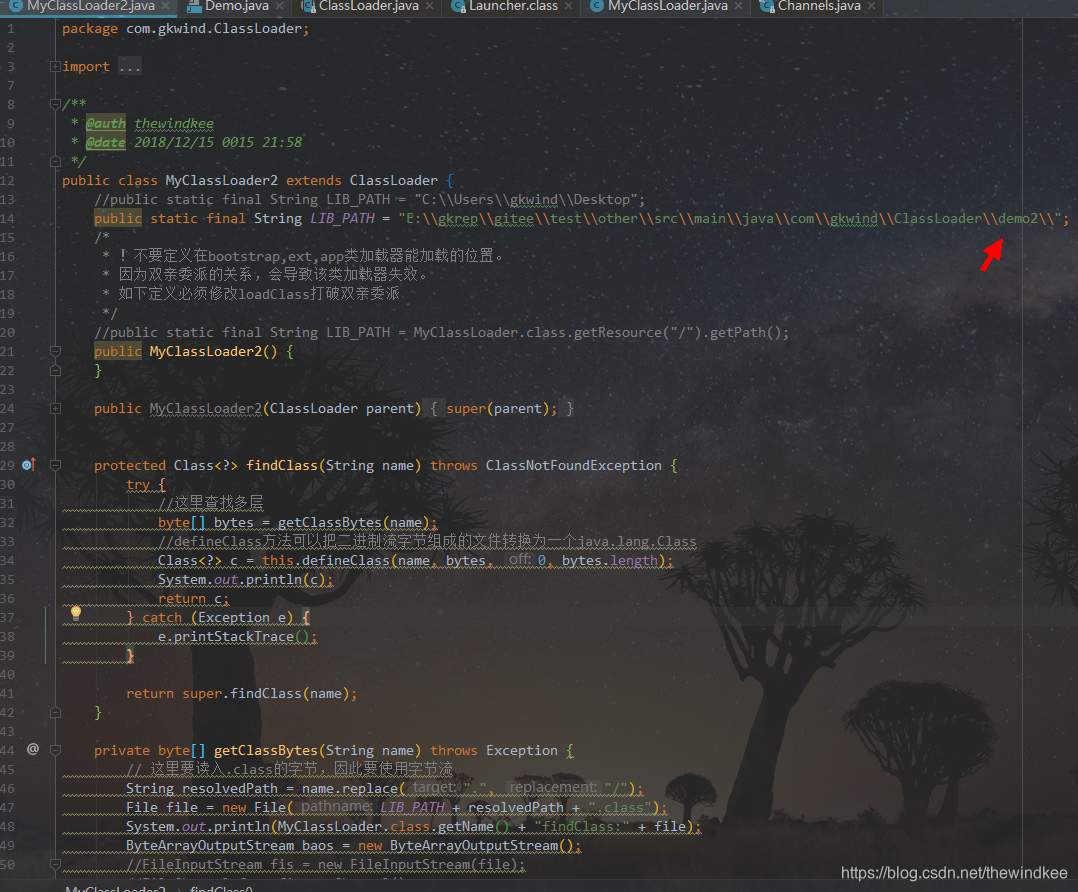This screenshot has width=1078, height=892.
Task: Collapse the Javadoc comment at its /** line
Action: (55, 105)
